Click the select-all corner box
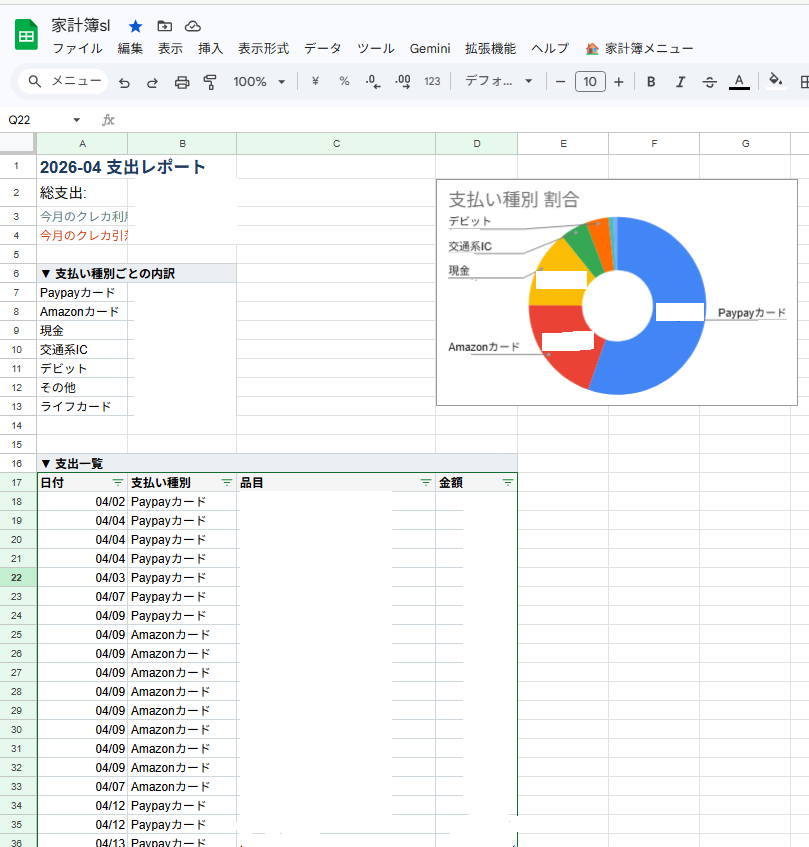 [x=18, y=143]
